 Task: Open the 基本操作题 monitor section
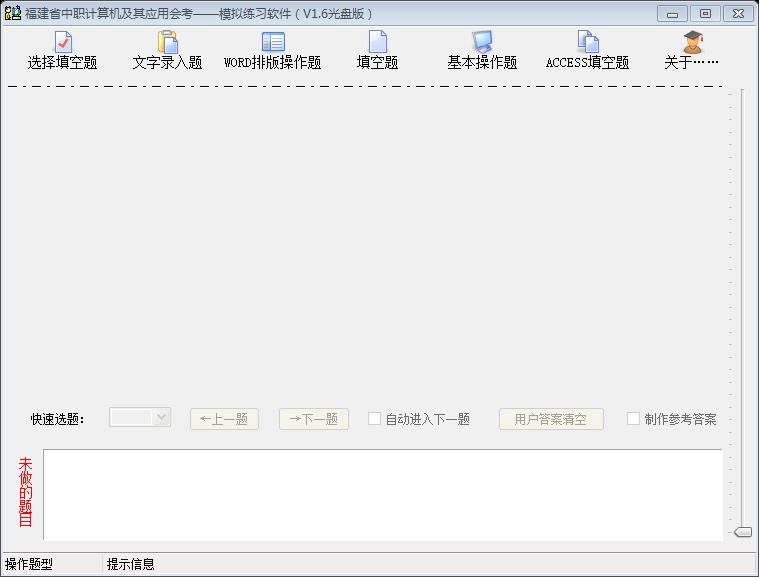coord(482,50)
